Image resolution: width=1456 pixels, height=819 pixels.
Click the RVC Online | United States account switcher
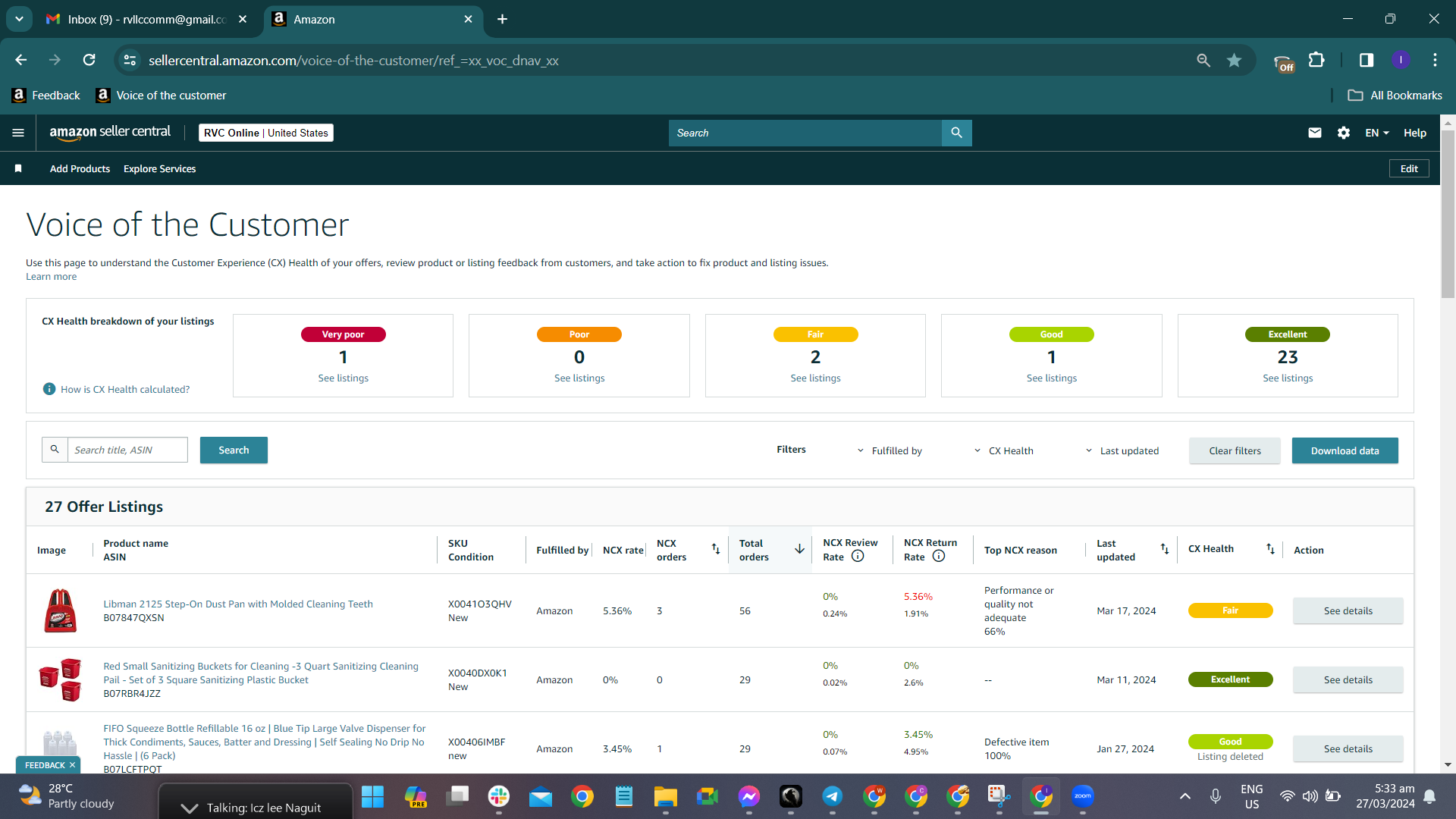tap(266, 133)
